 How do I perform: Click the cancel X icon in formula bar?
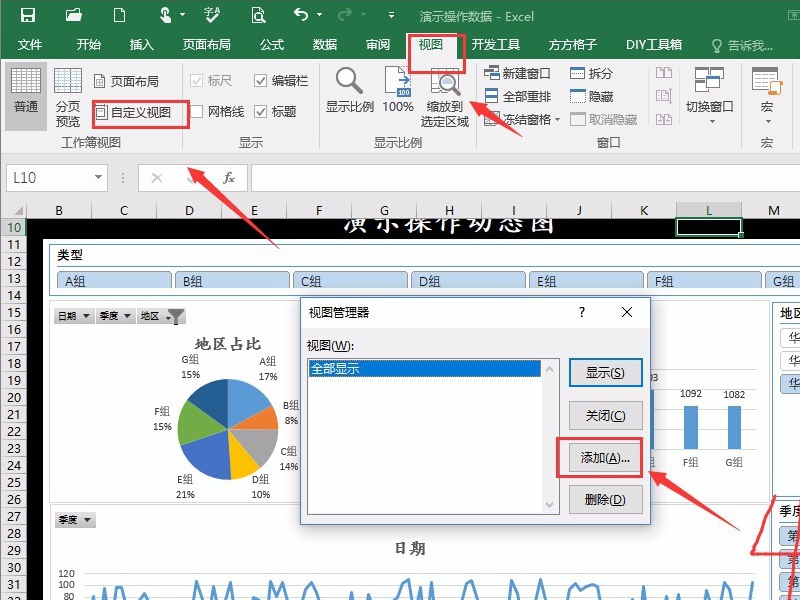point(157,178)
